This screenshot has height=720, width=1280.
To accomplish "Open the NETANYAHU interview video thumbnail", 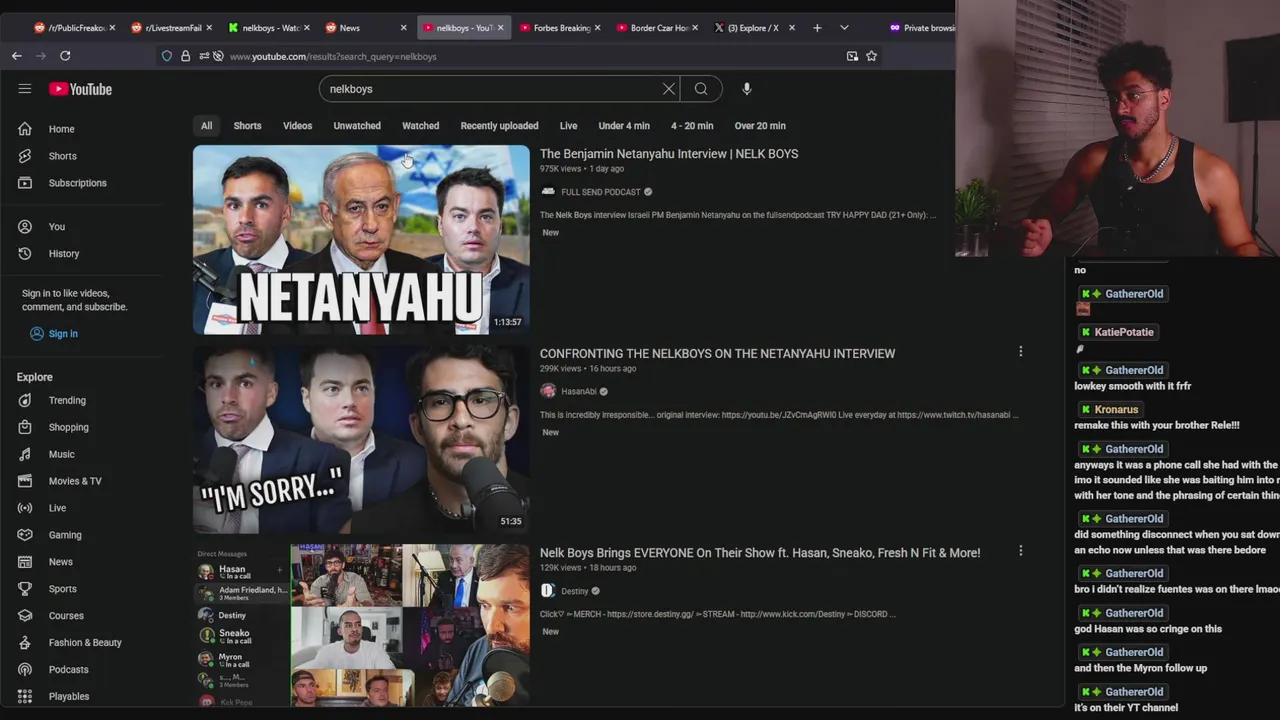I will [361, 240].
